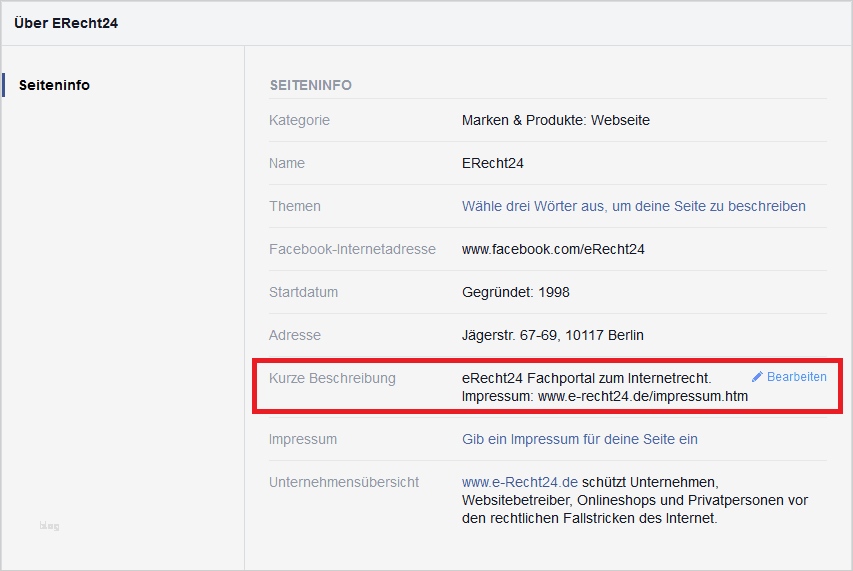
Task: Click the 'Marken & Produkte: Webseite' category value
Action: 555,120
